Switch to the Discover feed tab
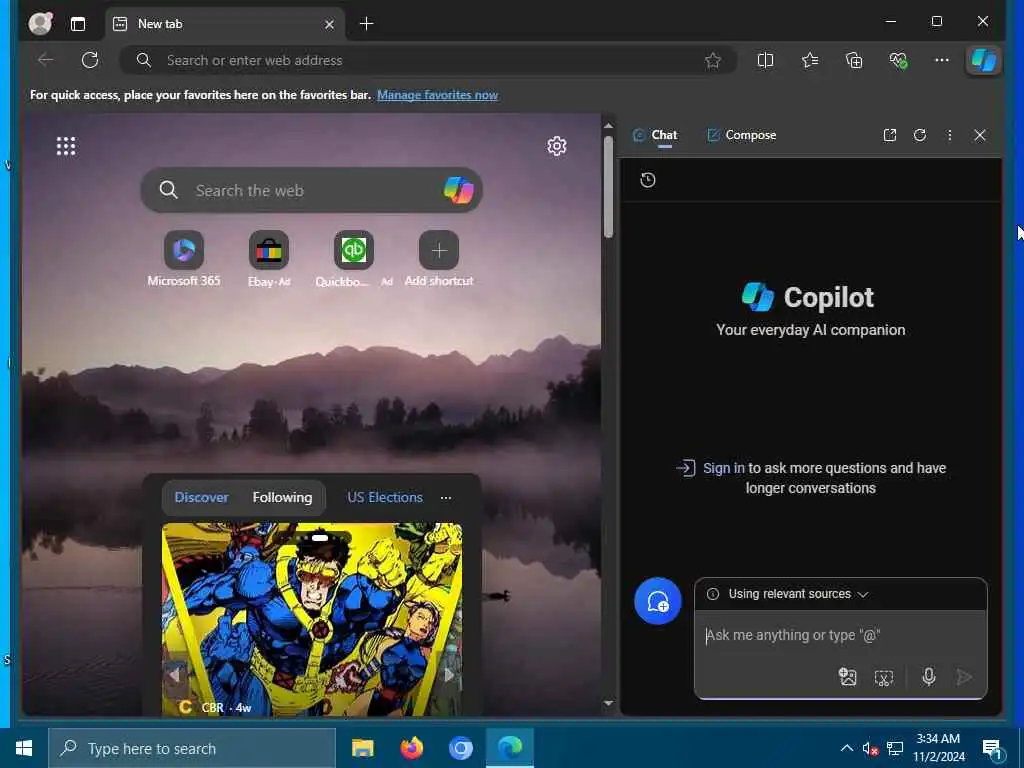The height and width of the screenshot is (768, 1024). pyautogui.click(x=201, y=498)
